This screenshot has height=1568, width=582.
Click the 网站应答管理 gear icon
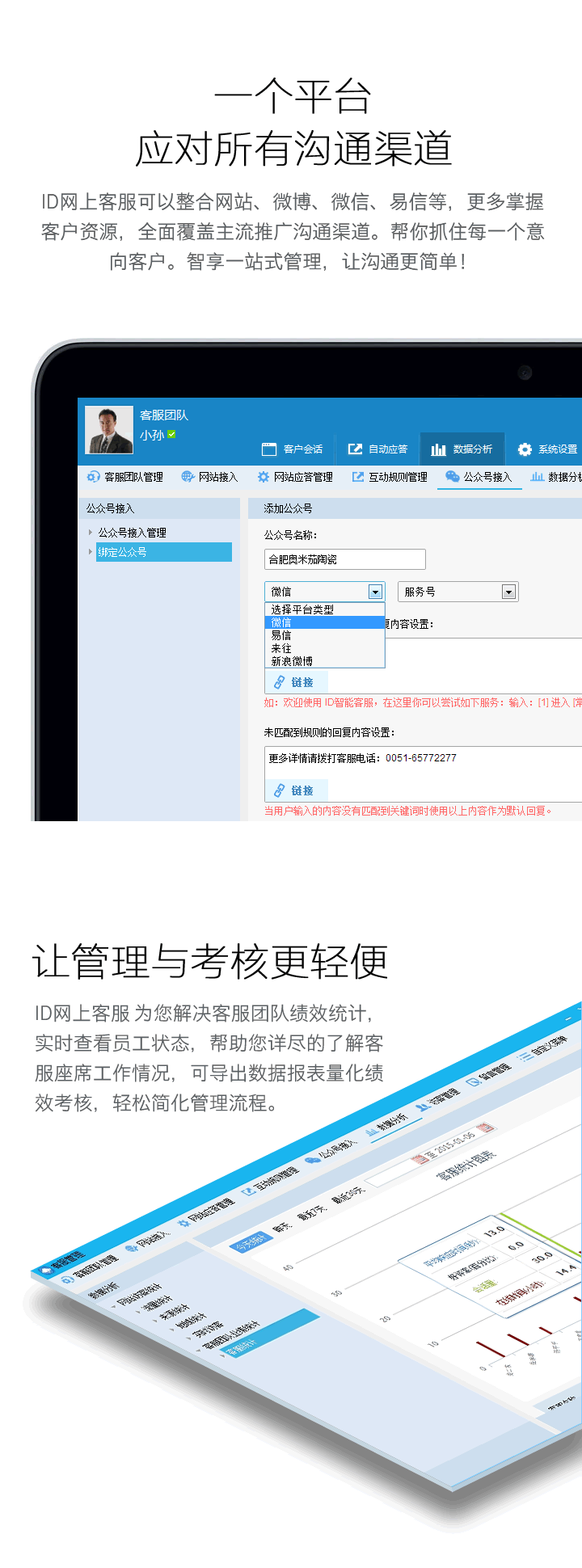[x=263, y=477]
